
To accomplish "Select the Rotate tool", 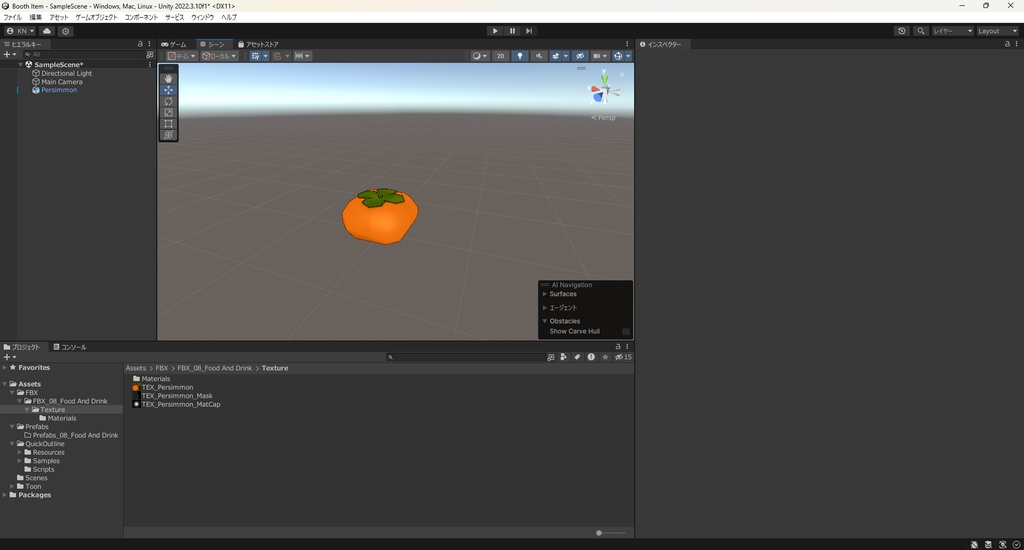I will pyautogui.click(x=168, y=101).
